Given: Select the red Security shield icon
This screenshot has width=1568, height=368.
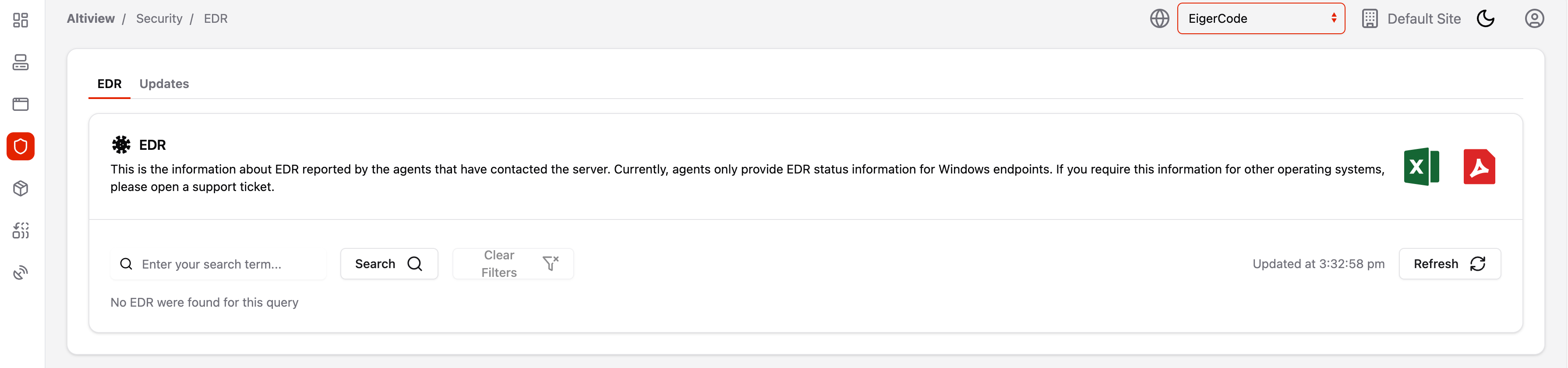Looking at the screenshot, I should [x=21, y=146].
